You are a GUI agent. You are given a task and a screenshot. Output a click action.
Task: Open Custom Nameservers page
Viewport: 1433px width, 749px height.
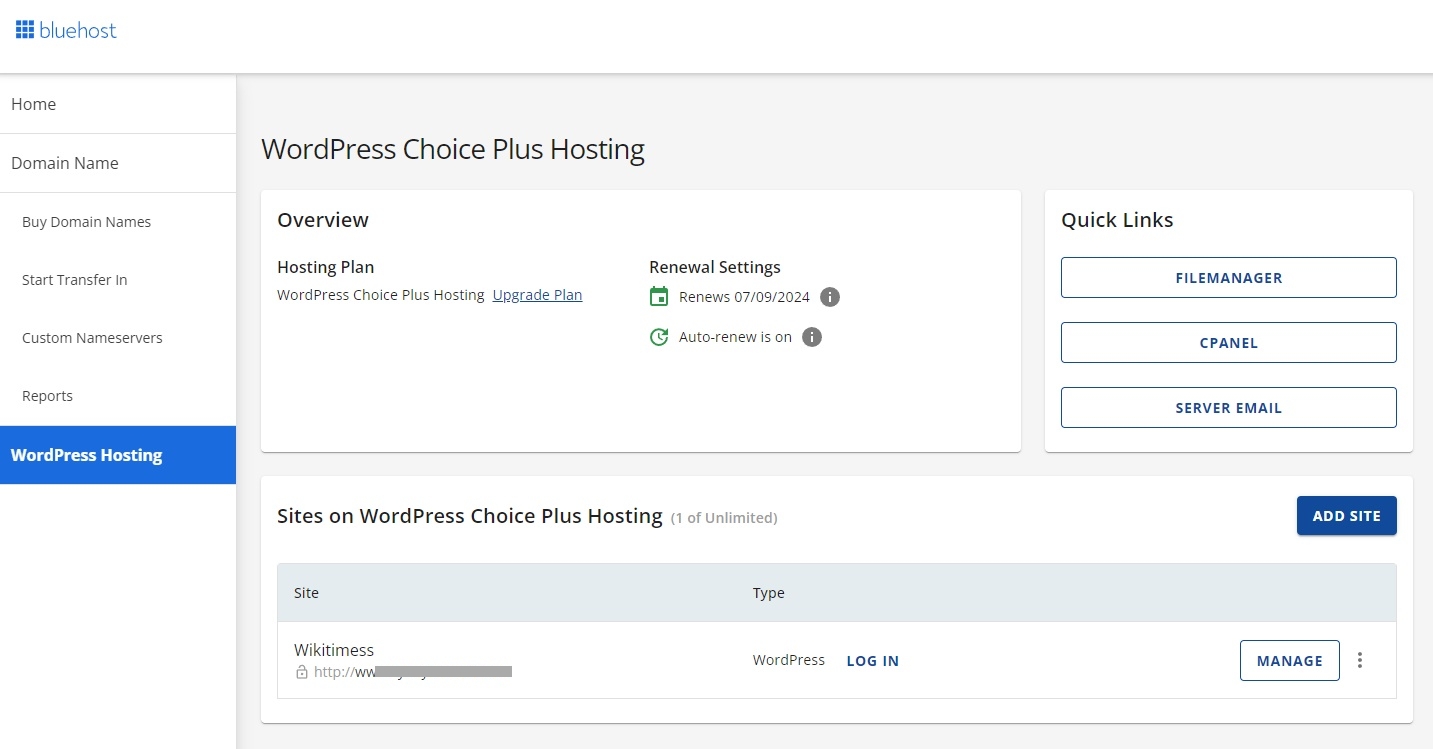118,338
